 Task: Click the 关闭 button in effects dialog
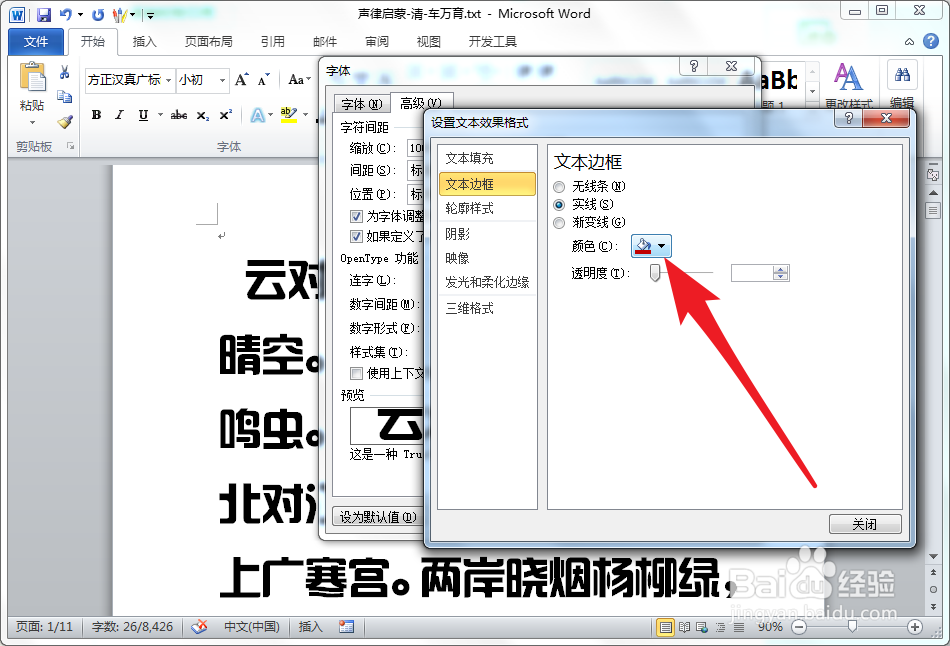pos(864,523)
